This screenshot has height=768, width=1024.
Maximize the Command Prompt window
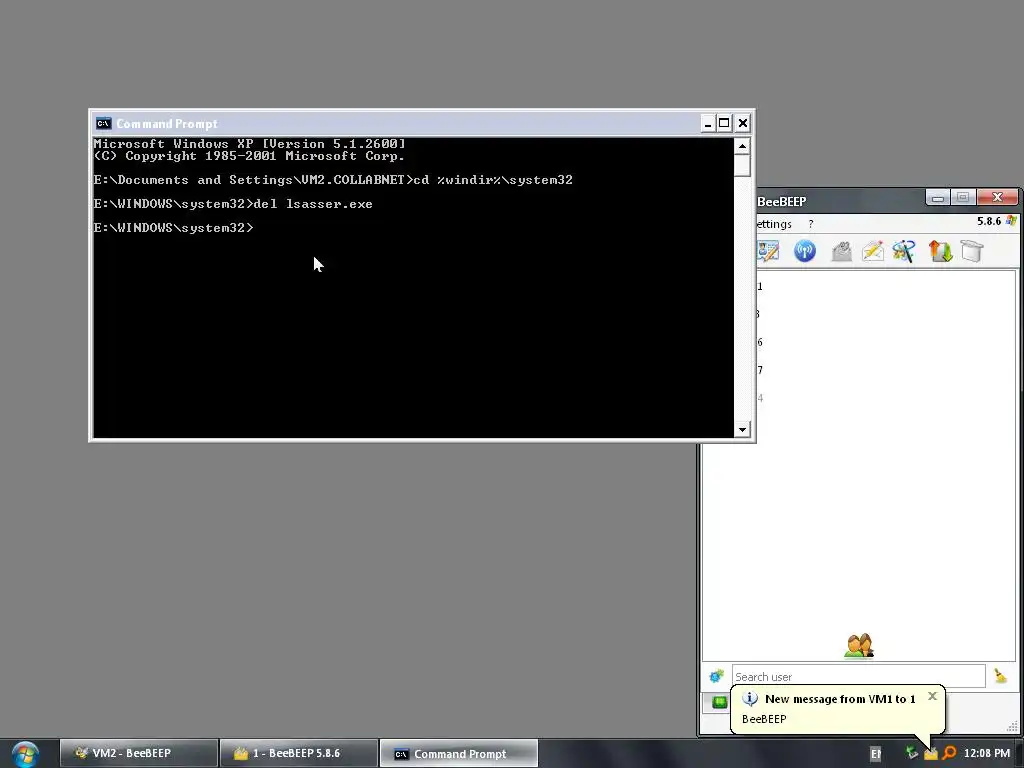click(724, 123)
